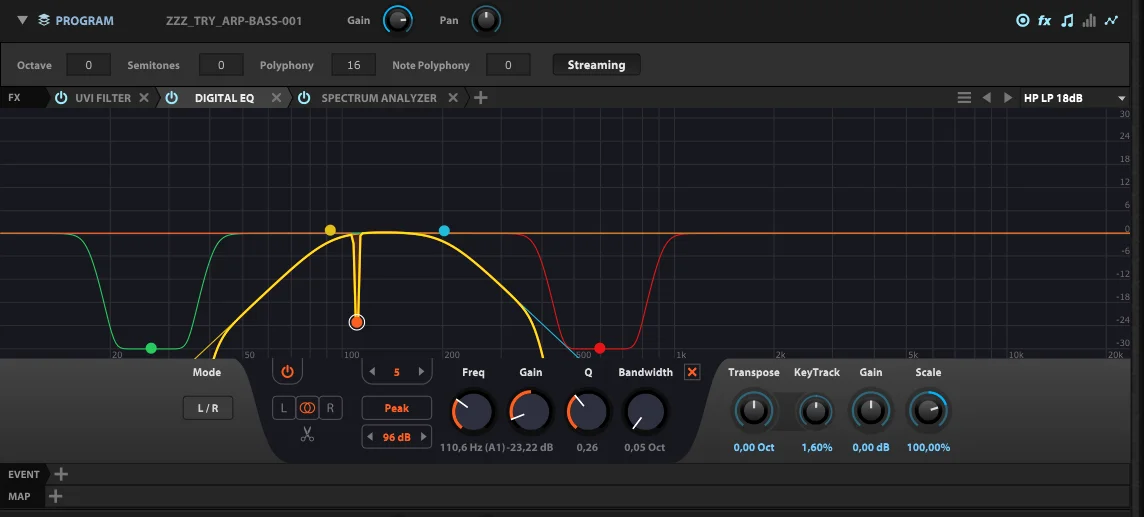Screen dimensions: 1144x517
Task: Click the 1,60% KeyTrack value
Action: tap(816, 448)
